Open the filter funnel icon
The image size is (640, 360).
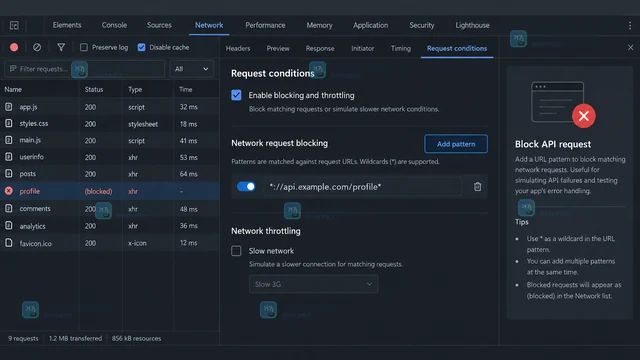click(x=61, y=47)
